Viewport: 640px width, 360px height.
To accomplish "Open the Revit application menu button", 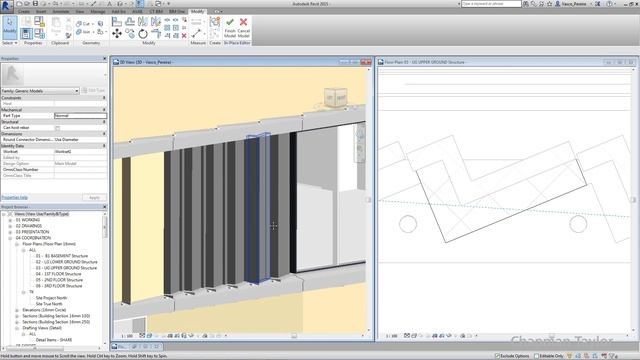I will pyautogui.click(x=7, y=7).
